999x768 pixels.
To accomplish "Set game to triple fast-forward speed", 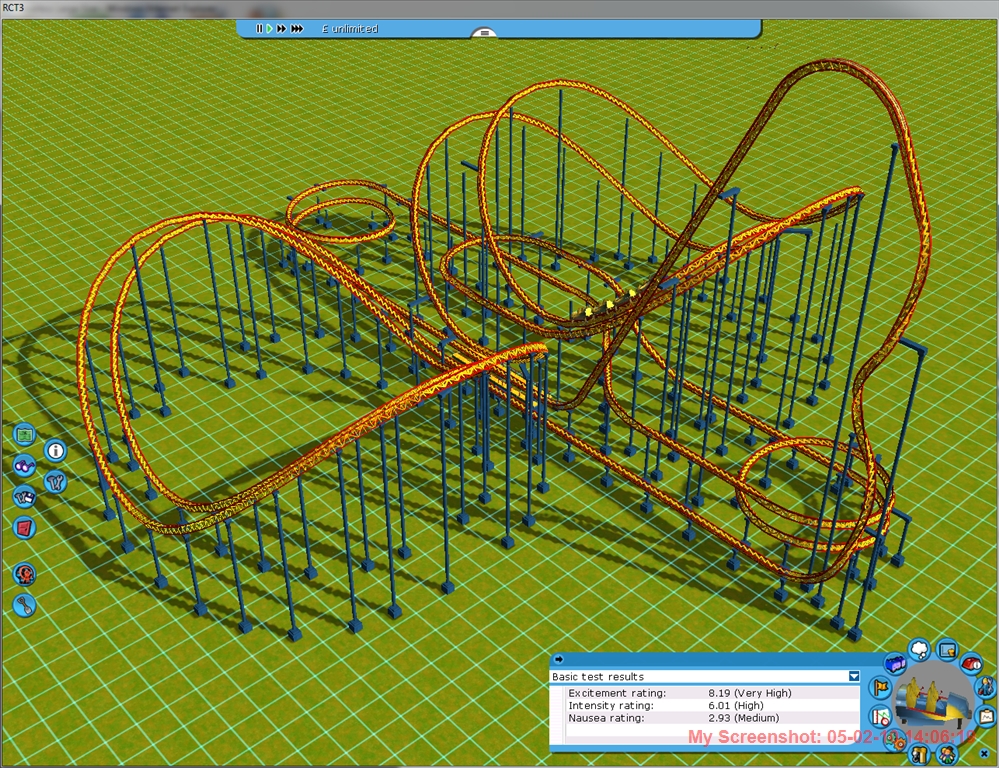I will [x=297, y=29].
